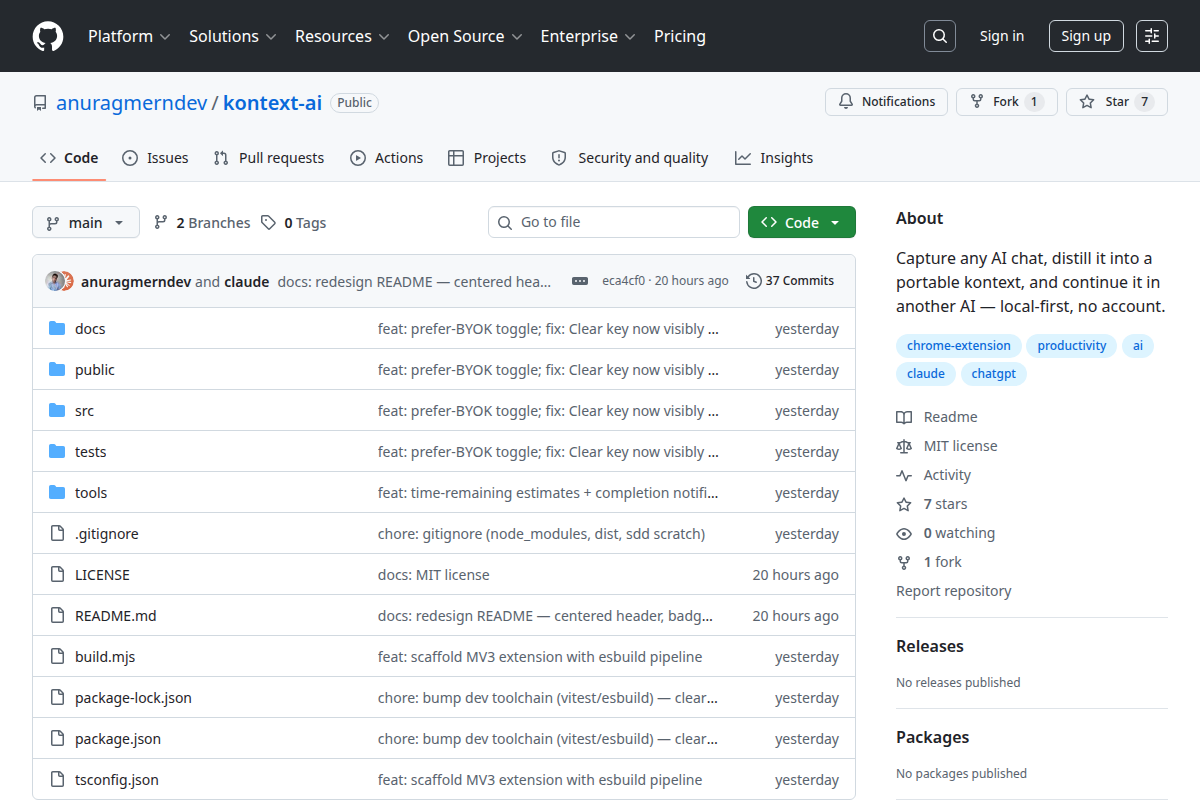The height and width of the screenshot is (800, 1200).
Task: Open the public folder icon
Action: click(x=57, y=369)
